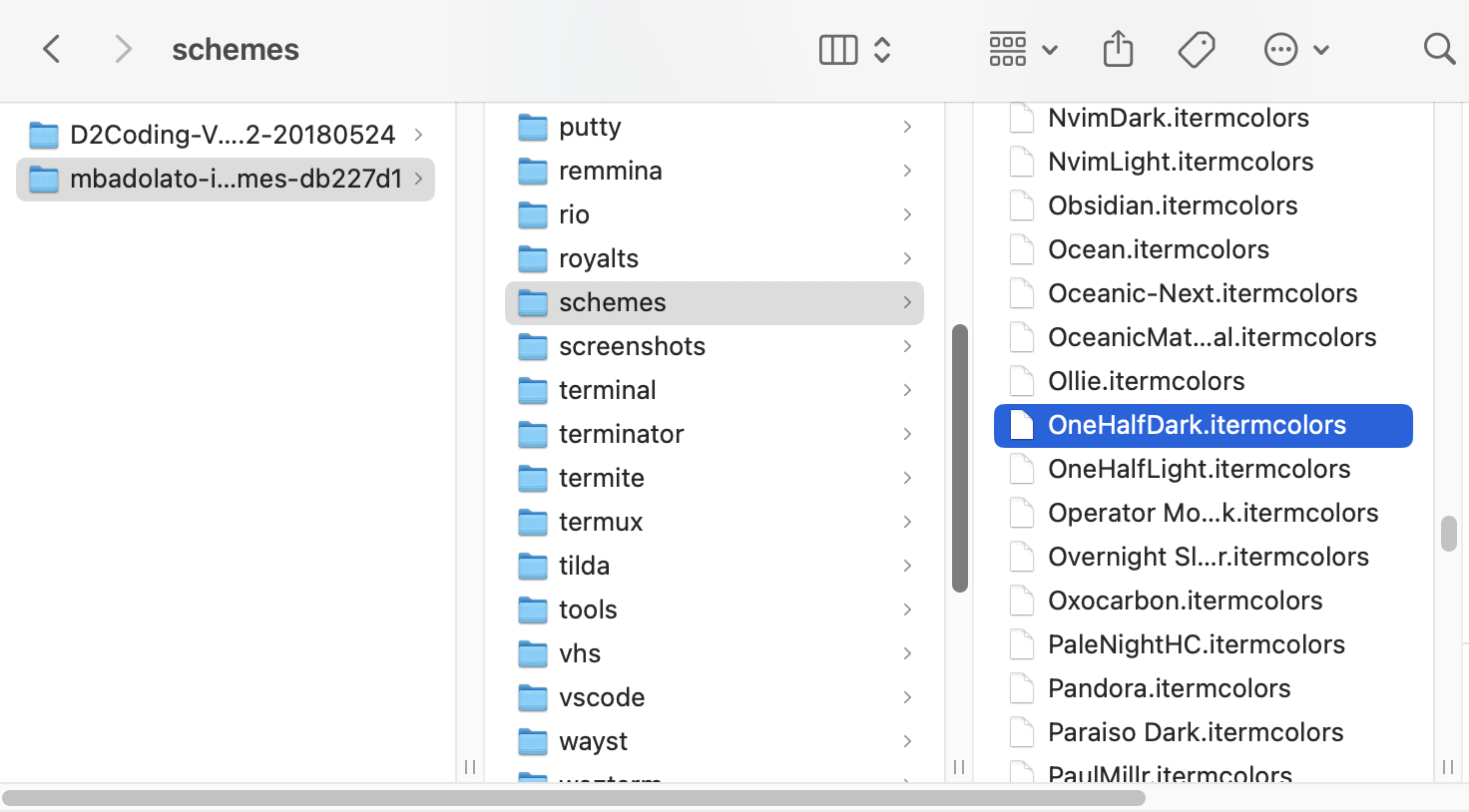
Task: Click the files column vertical scrollbar thumb
Action: (1449, 534)
